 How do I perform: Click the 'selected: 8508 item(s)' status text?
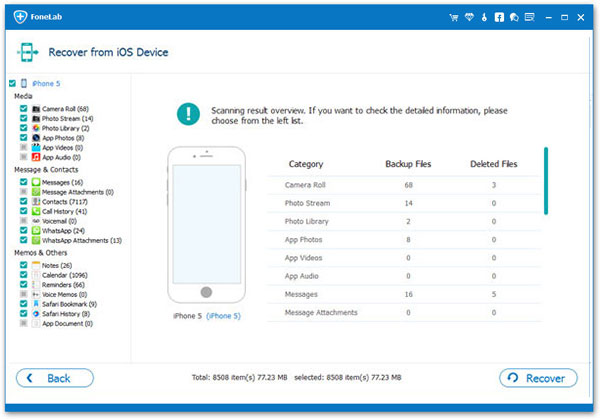[348, 378]
